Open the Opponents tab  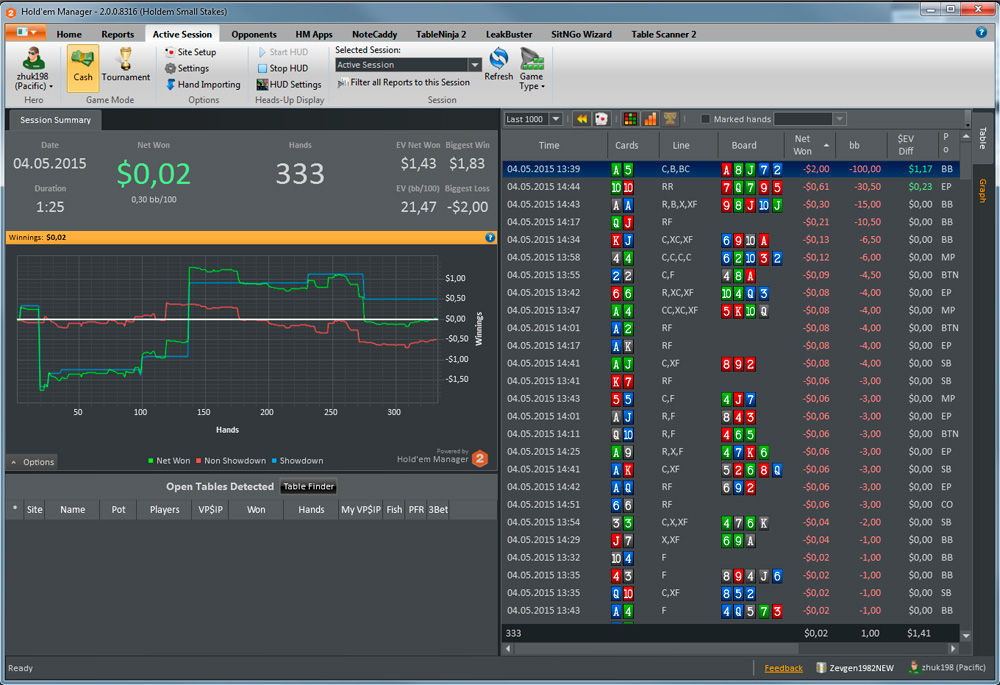coord(254,34)
